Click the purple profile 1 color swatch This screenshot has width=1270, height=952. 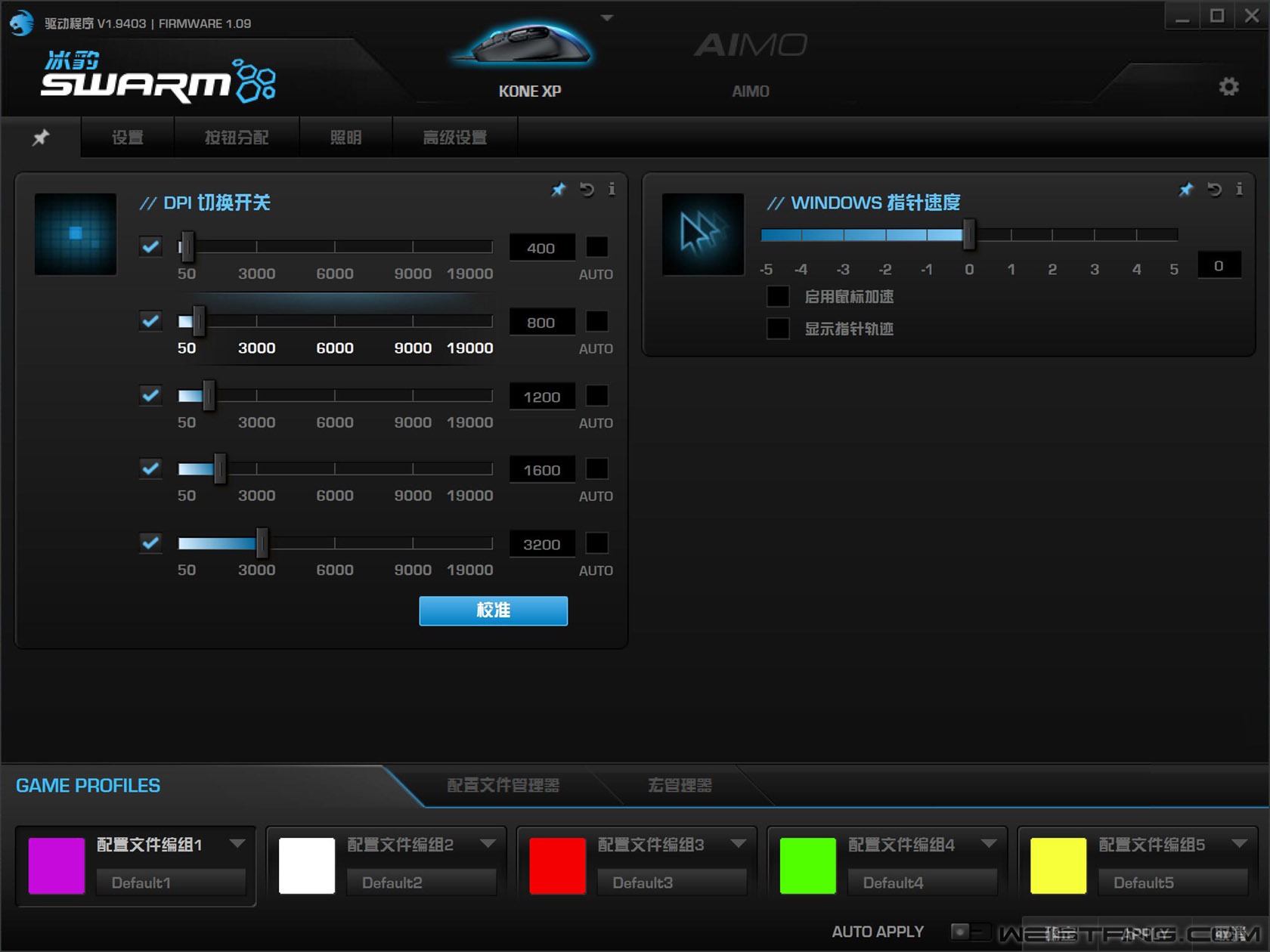pos(57,866)
